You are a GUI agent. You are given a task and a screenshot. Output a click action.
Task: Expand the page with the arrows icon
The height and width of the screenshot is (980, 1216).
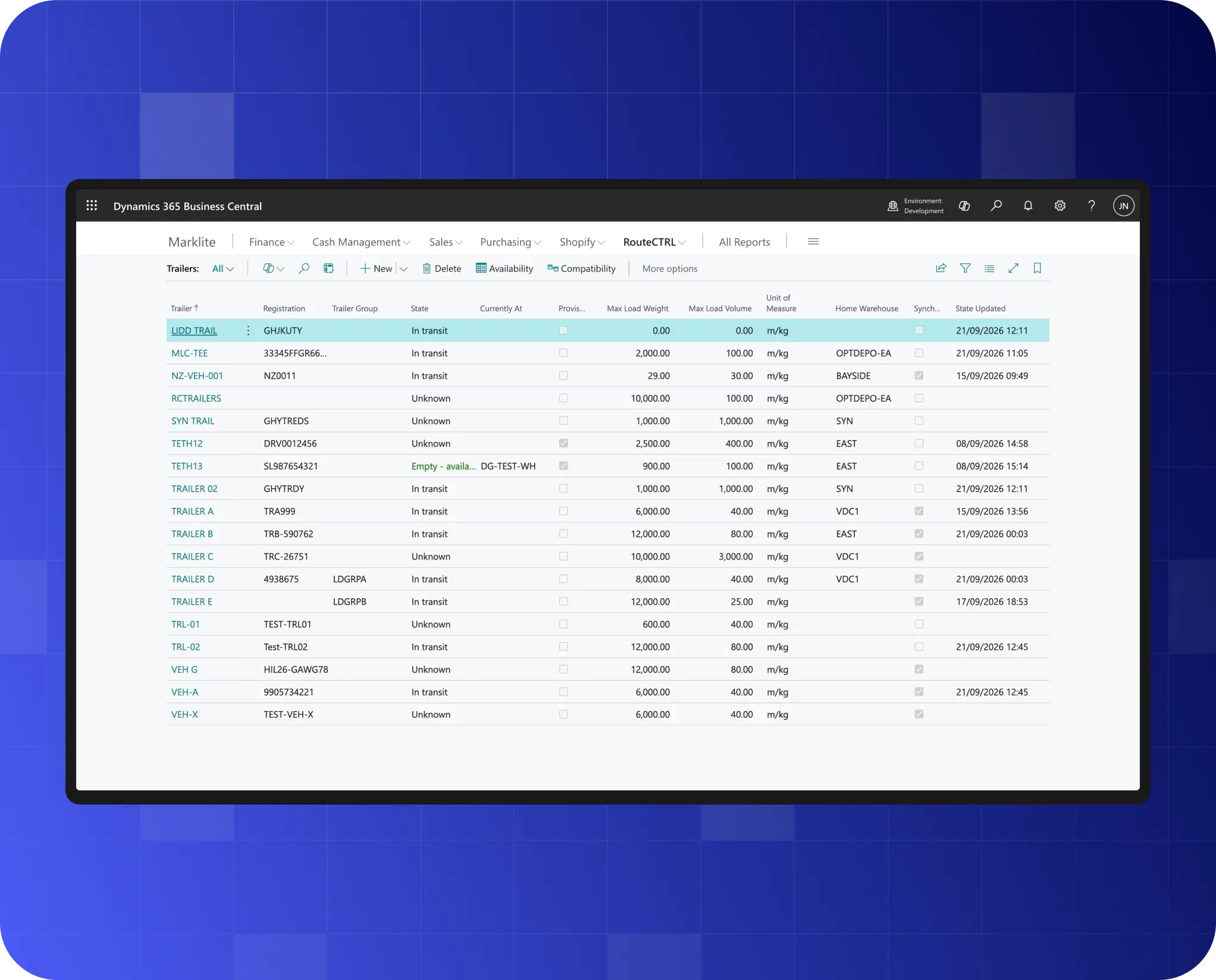[x=1014, y=269]
